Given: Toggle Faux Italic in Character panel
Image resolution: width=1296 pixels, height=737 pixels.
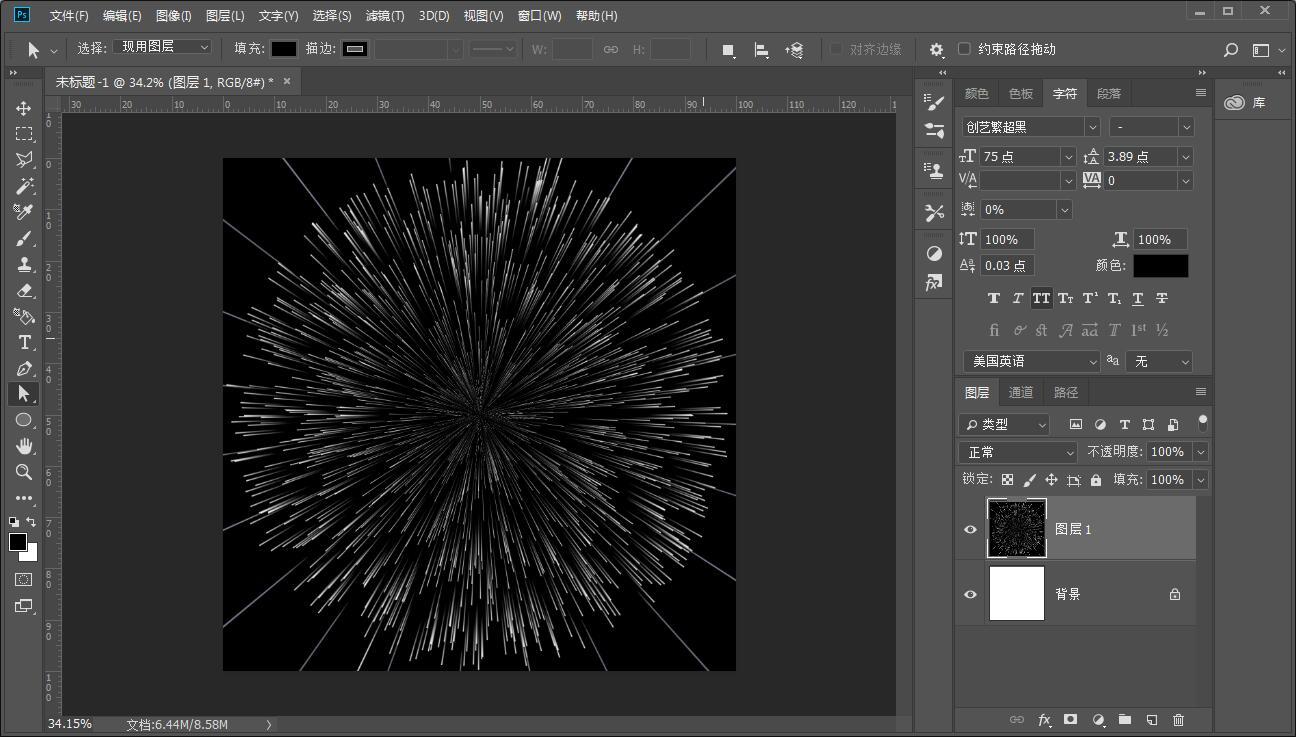Looking at the screenshot, I should (1018, 298).
